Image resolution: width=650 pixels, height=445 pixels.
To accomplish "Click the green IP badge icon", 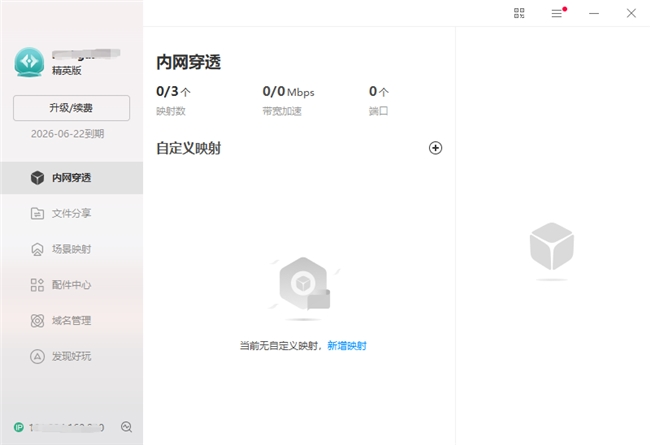I will pyautogui.click(x=19, y=427).
